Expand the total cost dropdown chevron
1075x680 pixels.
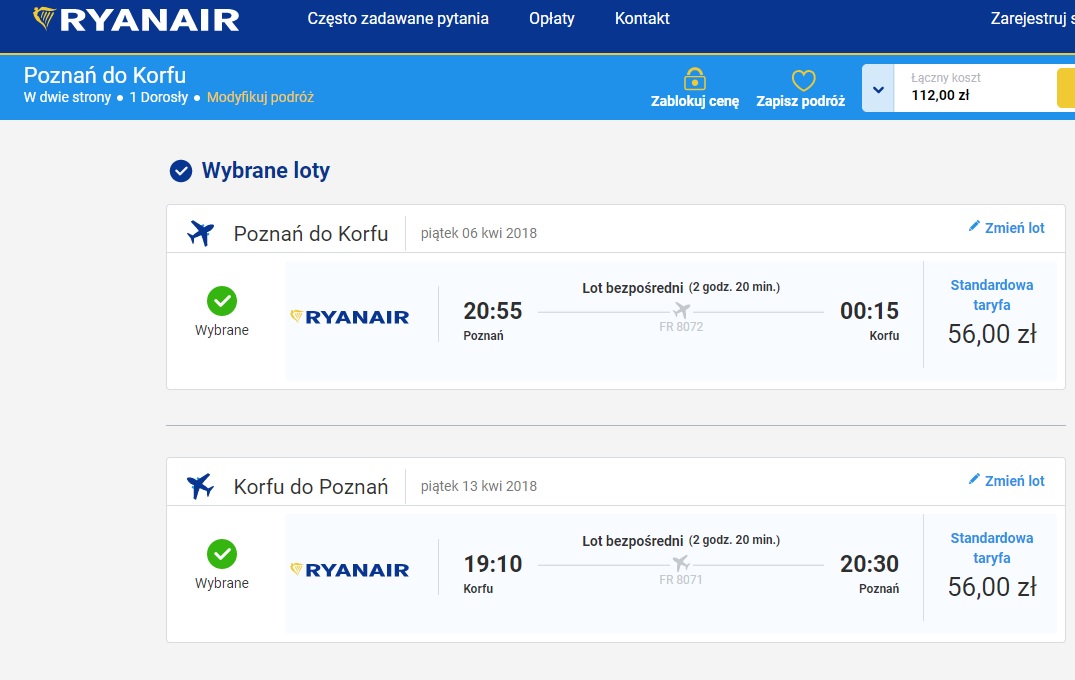point(878,88)
